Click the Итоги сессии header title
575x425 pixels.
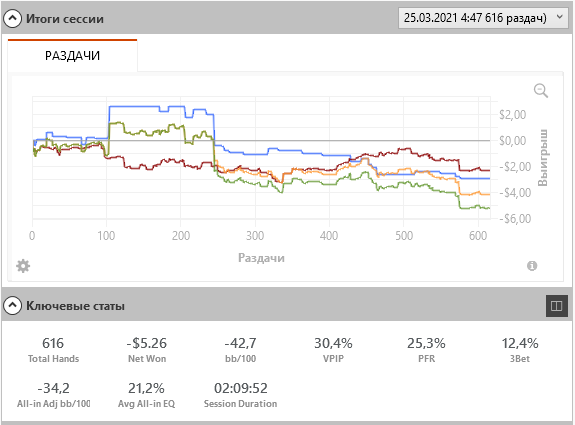65,19
